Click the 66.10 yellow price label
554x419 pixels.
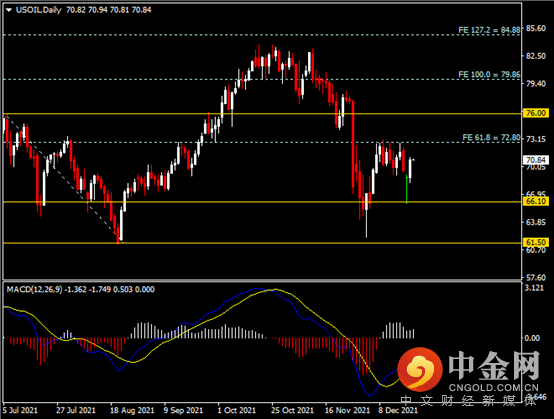point(536,201)
